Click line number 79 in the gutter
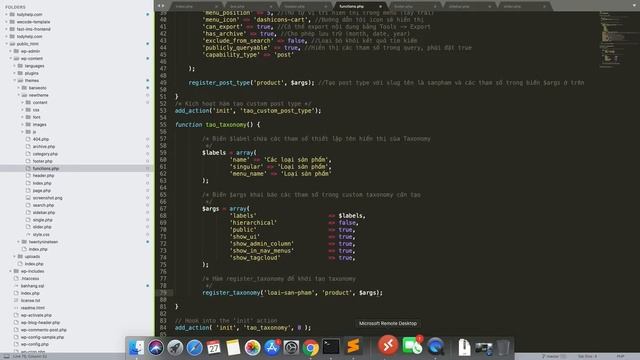The height and width of the screenshot is (360, 640). [x=163, y=293]
